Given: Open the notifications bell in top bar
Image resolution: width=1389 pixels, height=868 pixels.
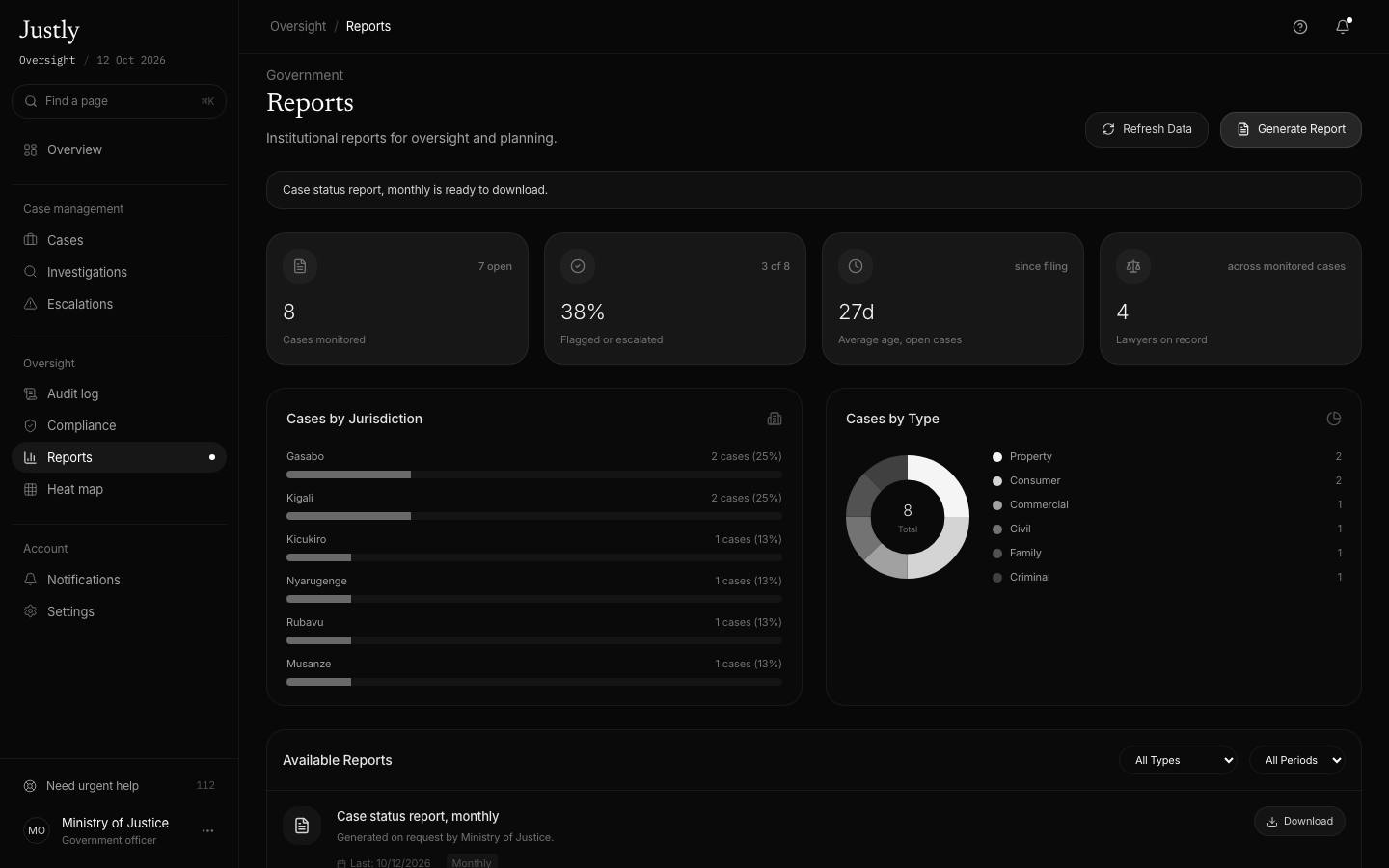Looking at the screenshot, I should (1343, 27).
